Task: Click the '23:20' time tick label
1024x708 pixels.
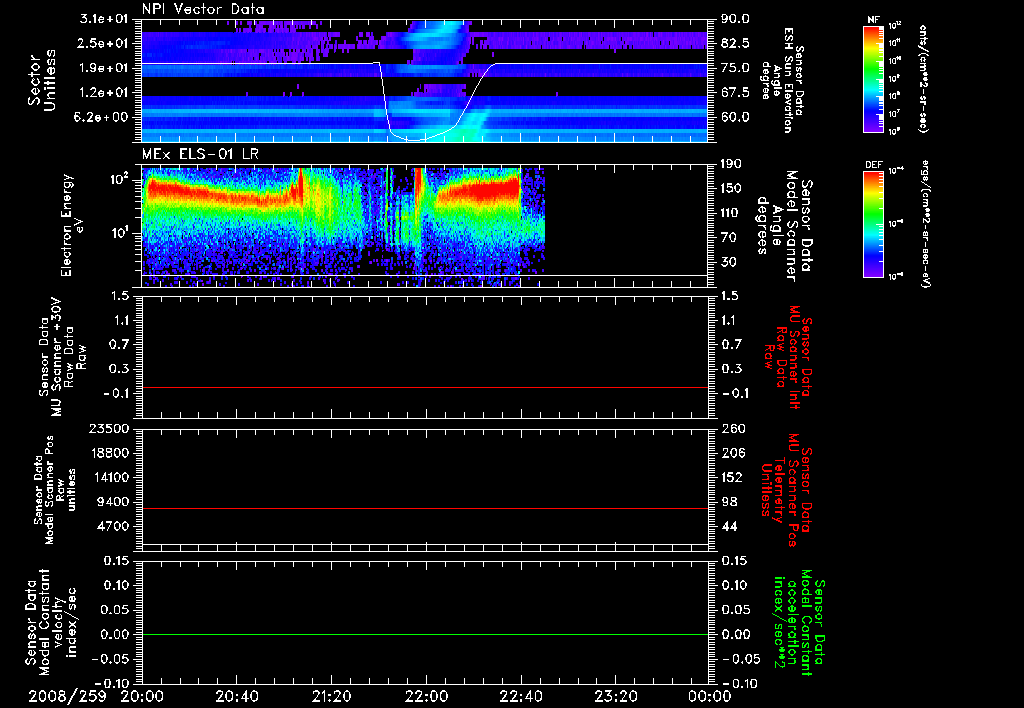Action: coord(615,696)
